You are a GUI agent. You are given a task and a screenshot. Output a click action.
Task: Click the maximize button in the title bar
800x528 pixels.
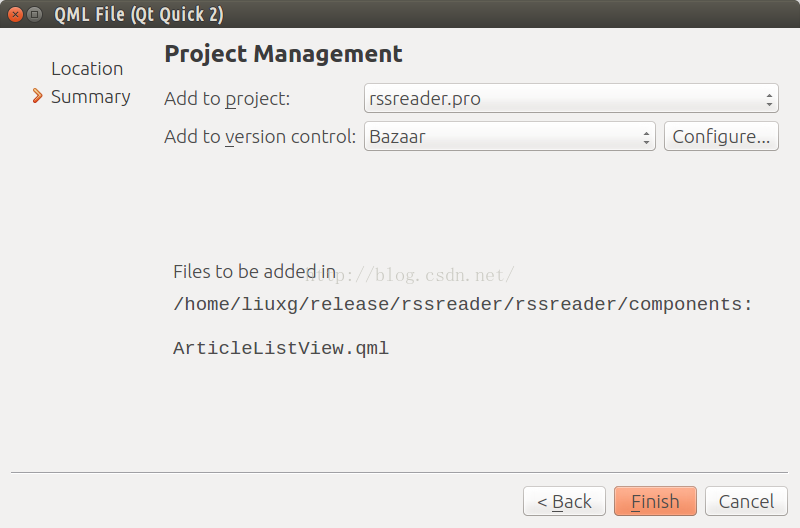point(35,14)
